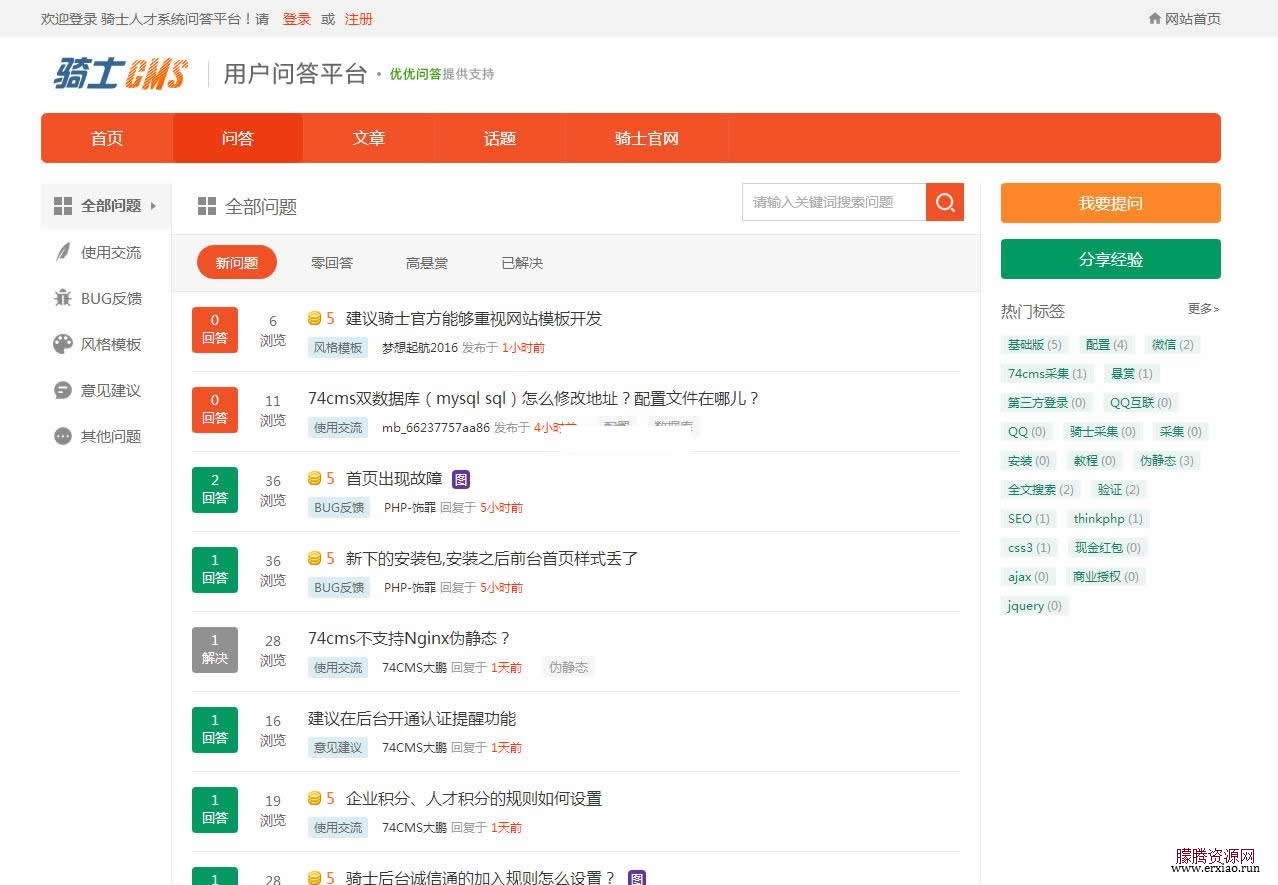Open the 问答 navigation tab
This screenshot has width=1278, height=885.
click(238, 138)
